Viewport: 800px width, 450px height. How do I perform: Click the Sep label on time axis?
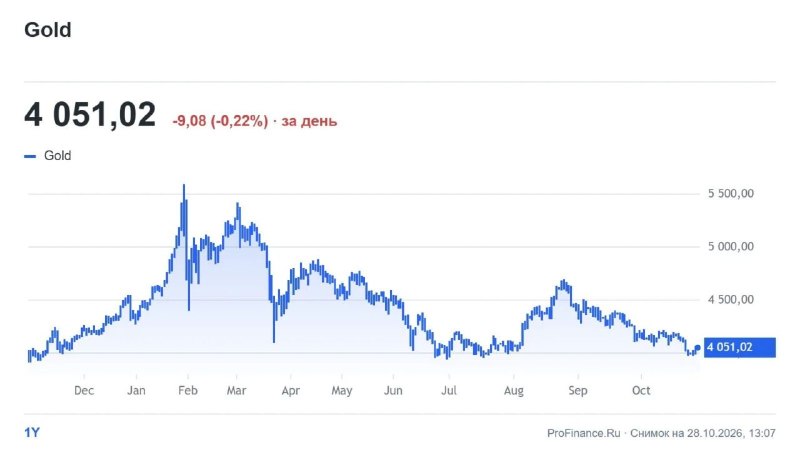pos(578,390)
